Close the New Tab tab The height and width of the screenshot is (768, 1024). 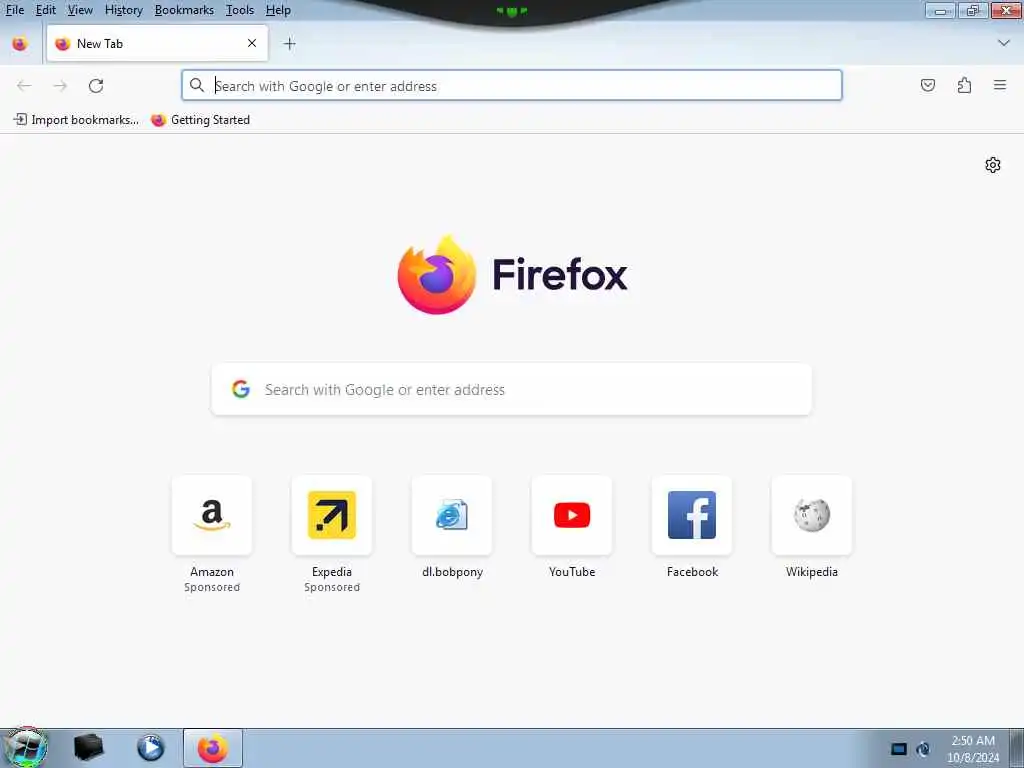click(x=252, y=43)
